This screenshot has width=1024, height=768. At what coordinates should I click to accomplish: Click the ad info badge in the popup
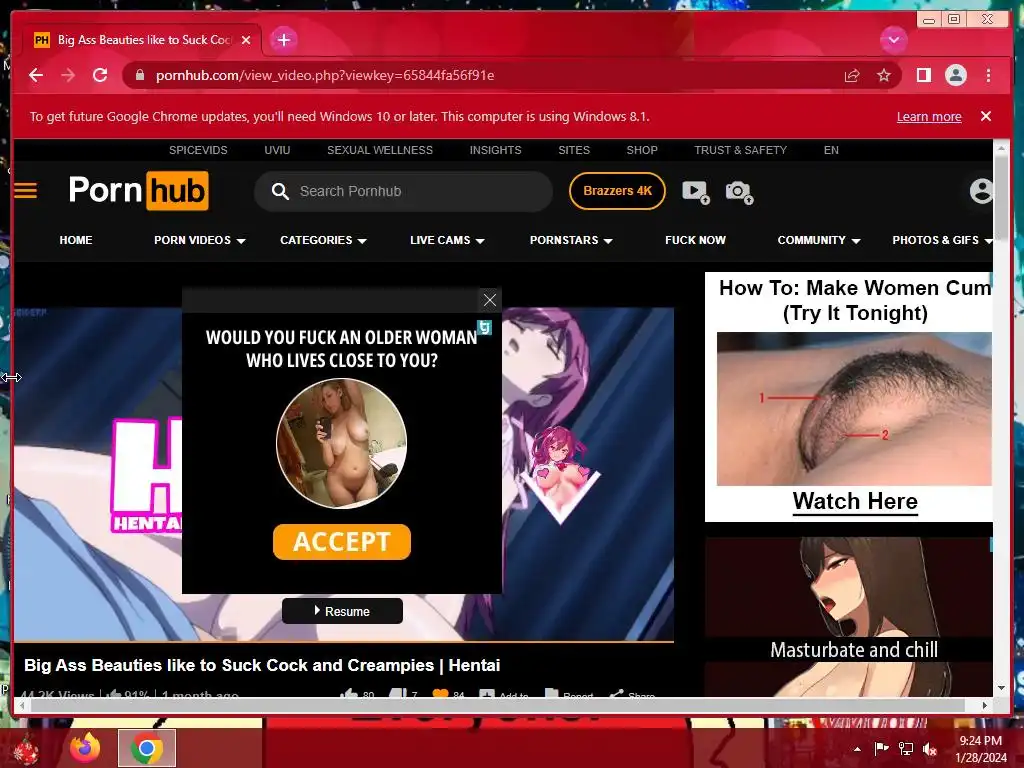pos(485,327)
